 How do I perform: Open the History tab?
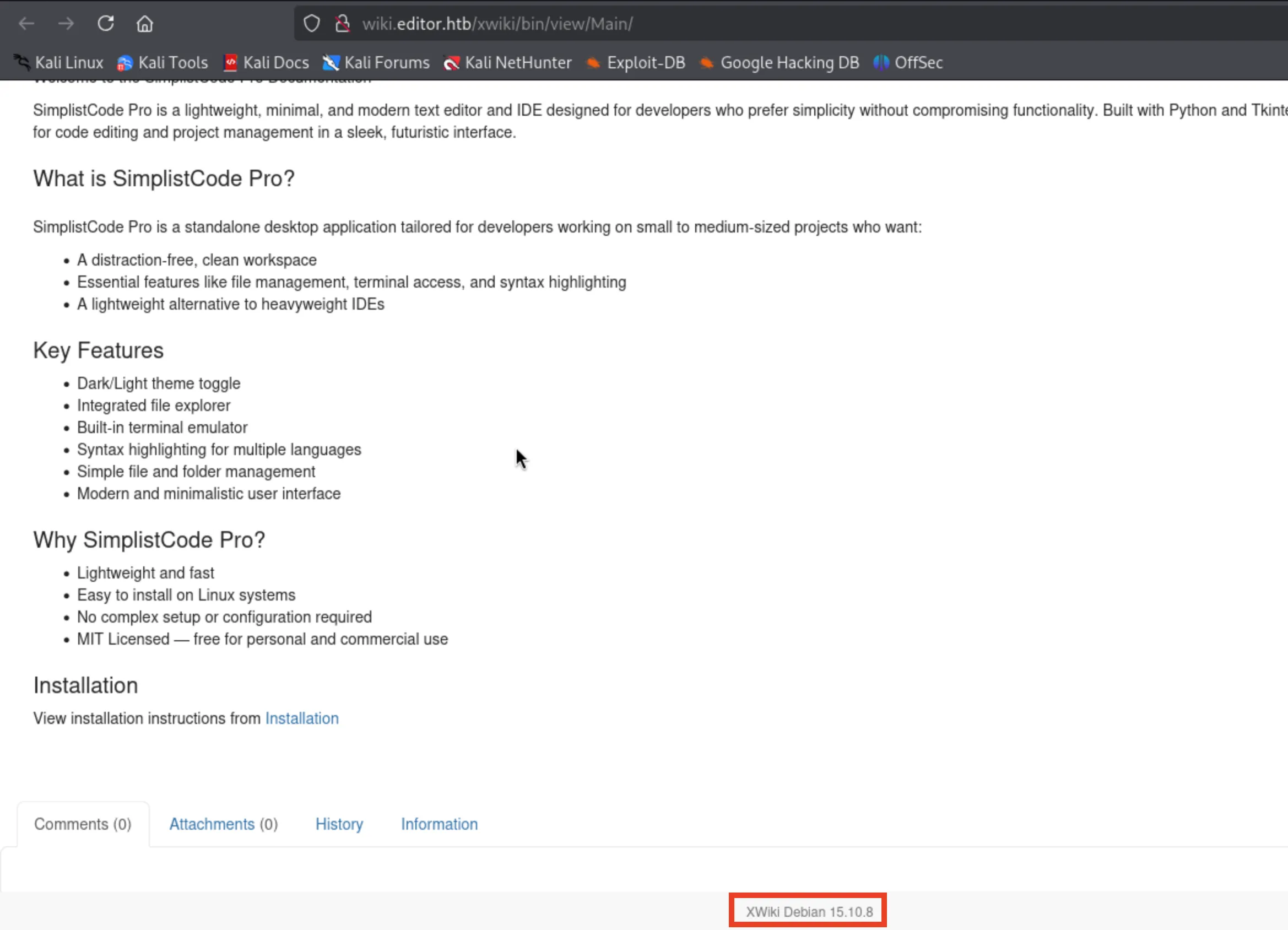[x=339, y=824]
